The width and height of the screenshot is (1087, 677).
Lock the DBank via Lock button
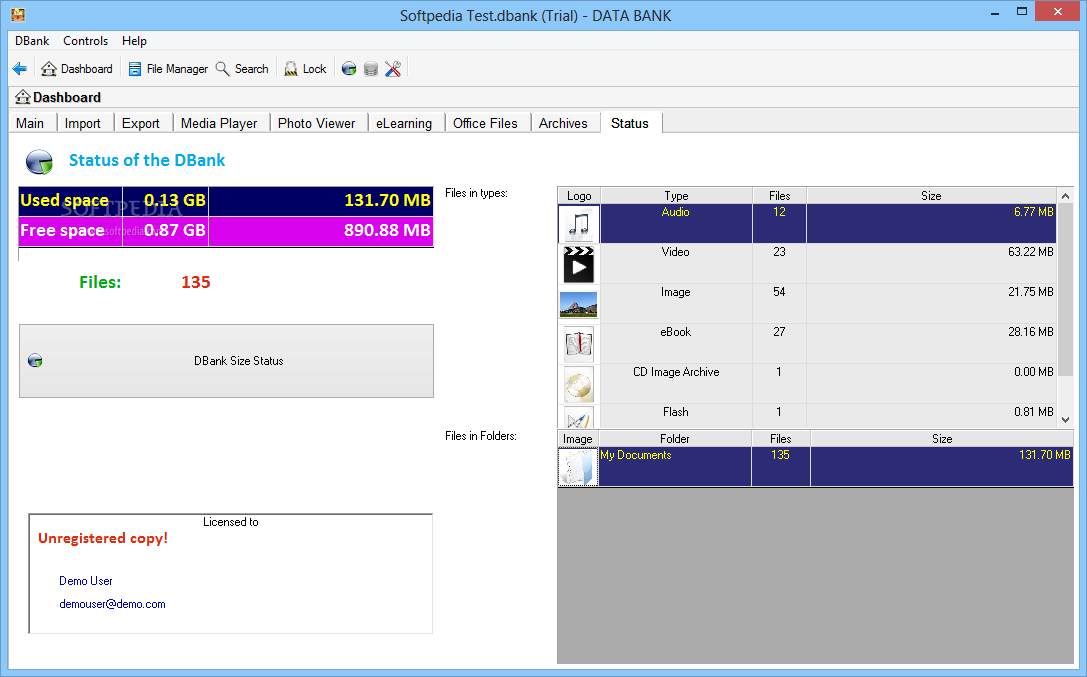pos(305,69)
